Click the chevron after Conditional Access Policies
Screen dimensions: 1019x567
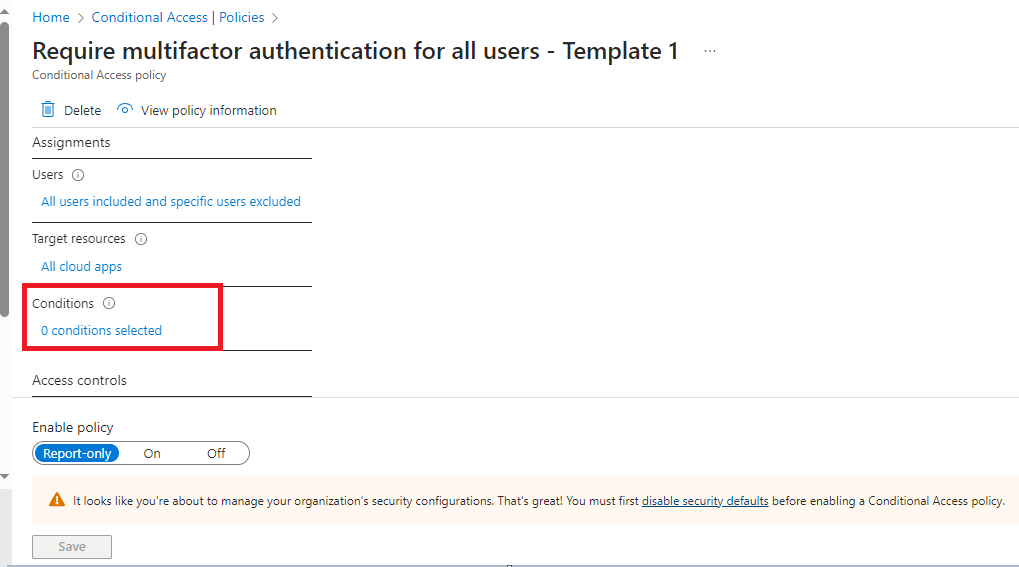(275, 18)
